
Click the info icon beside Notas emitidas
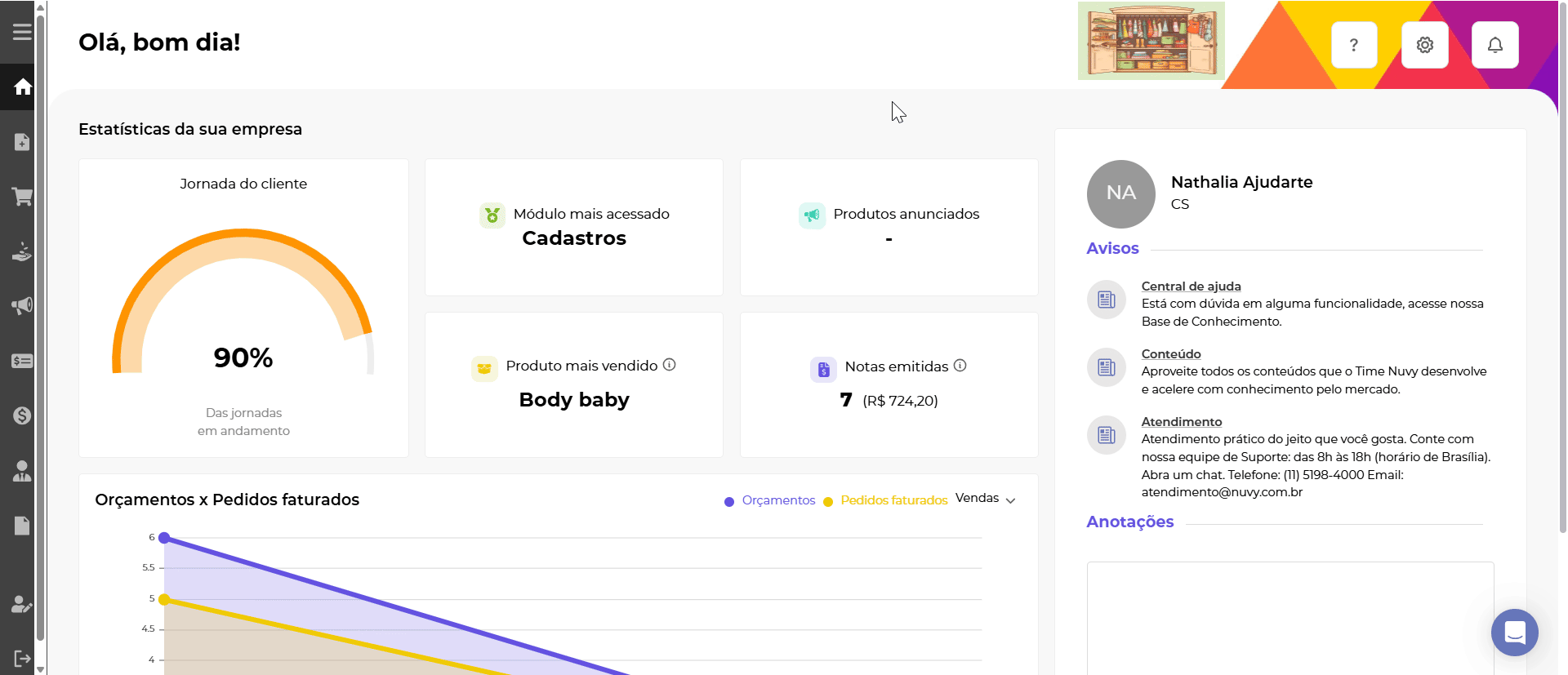[x=960, y=366]
